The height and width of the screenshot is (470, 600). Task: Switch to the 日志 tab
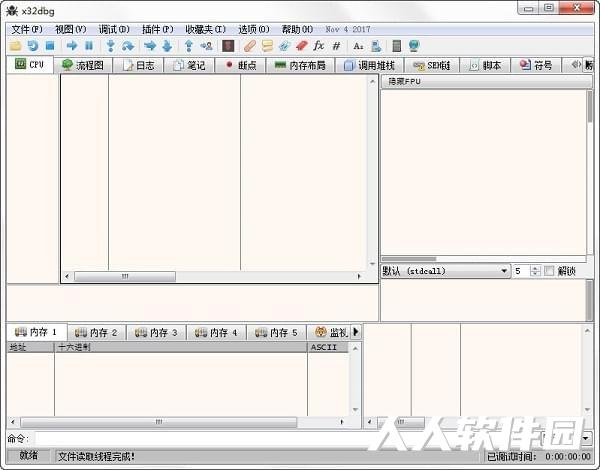pyautogui.click(x=138, y=65)
